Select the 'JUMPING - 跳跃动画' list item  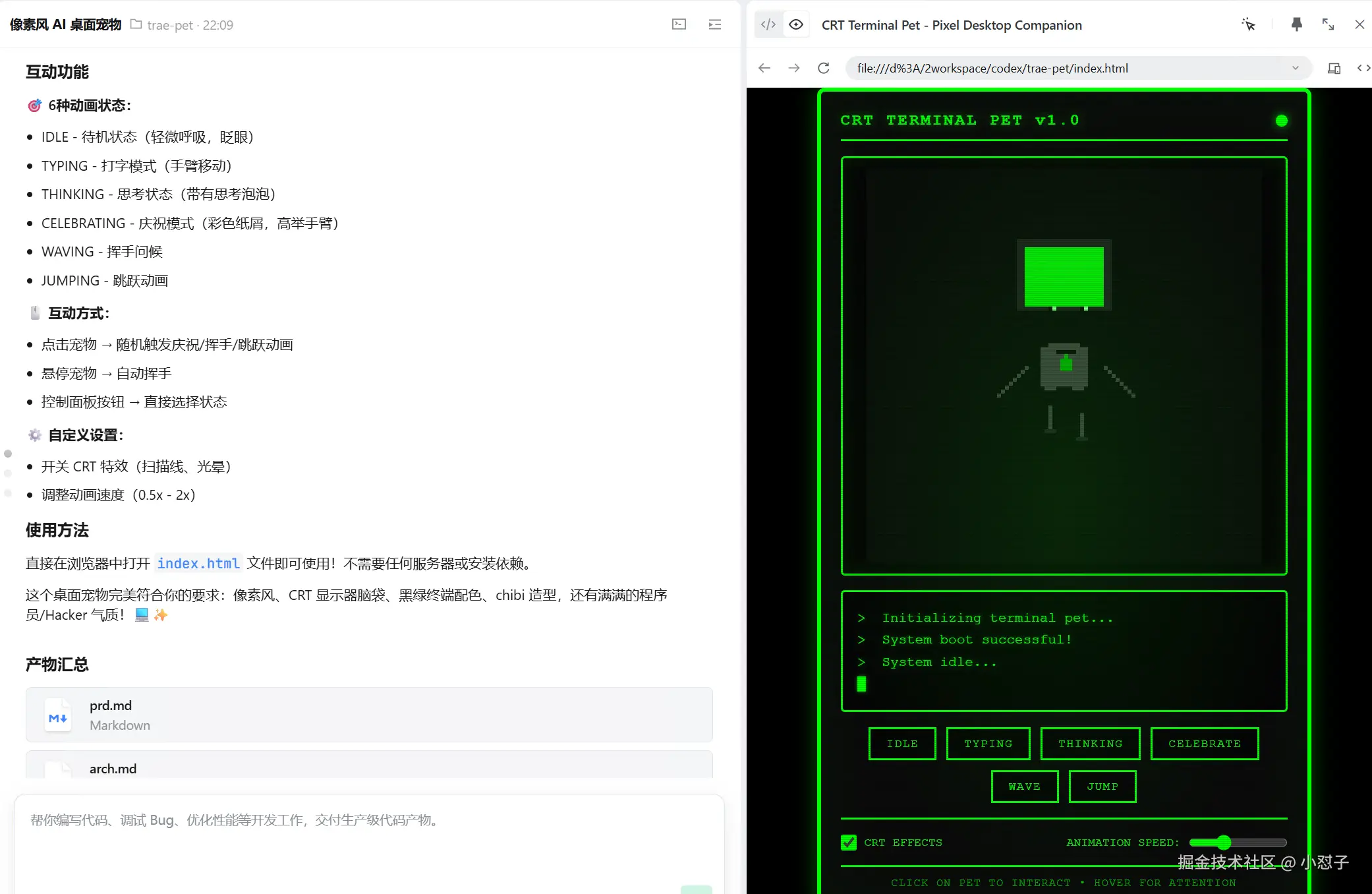[105, 280]
